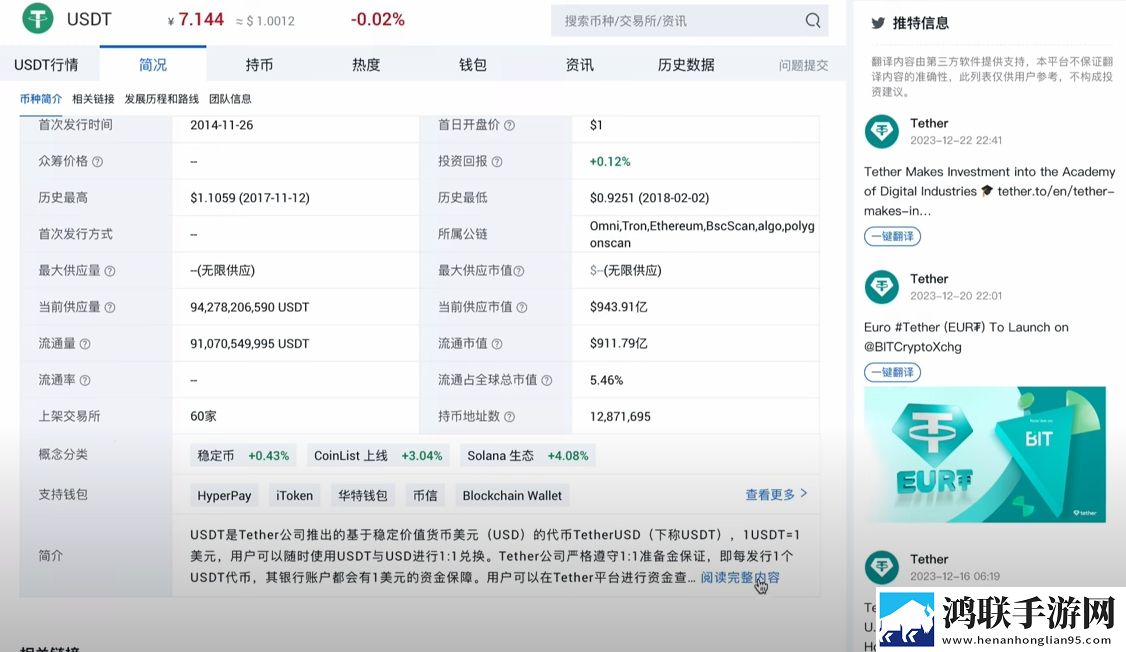Click the 2014-11-26 issue date
The image size is (1126, 652).
click(221, 125)
